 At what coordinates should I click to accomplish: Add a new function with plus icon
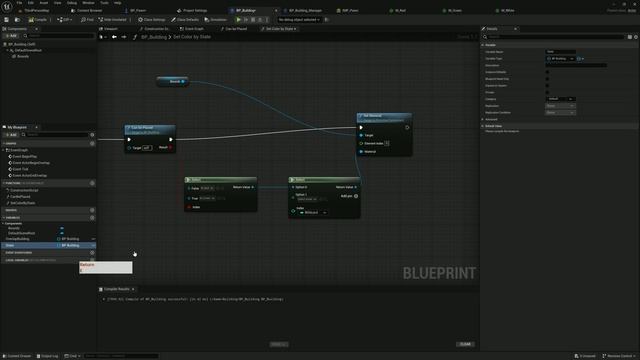[x=92, y=183]
